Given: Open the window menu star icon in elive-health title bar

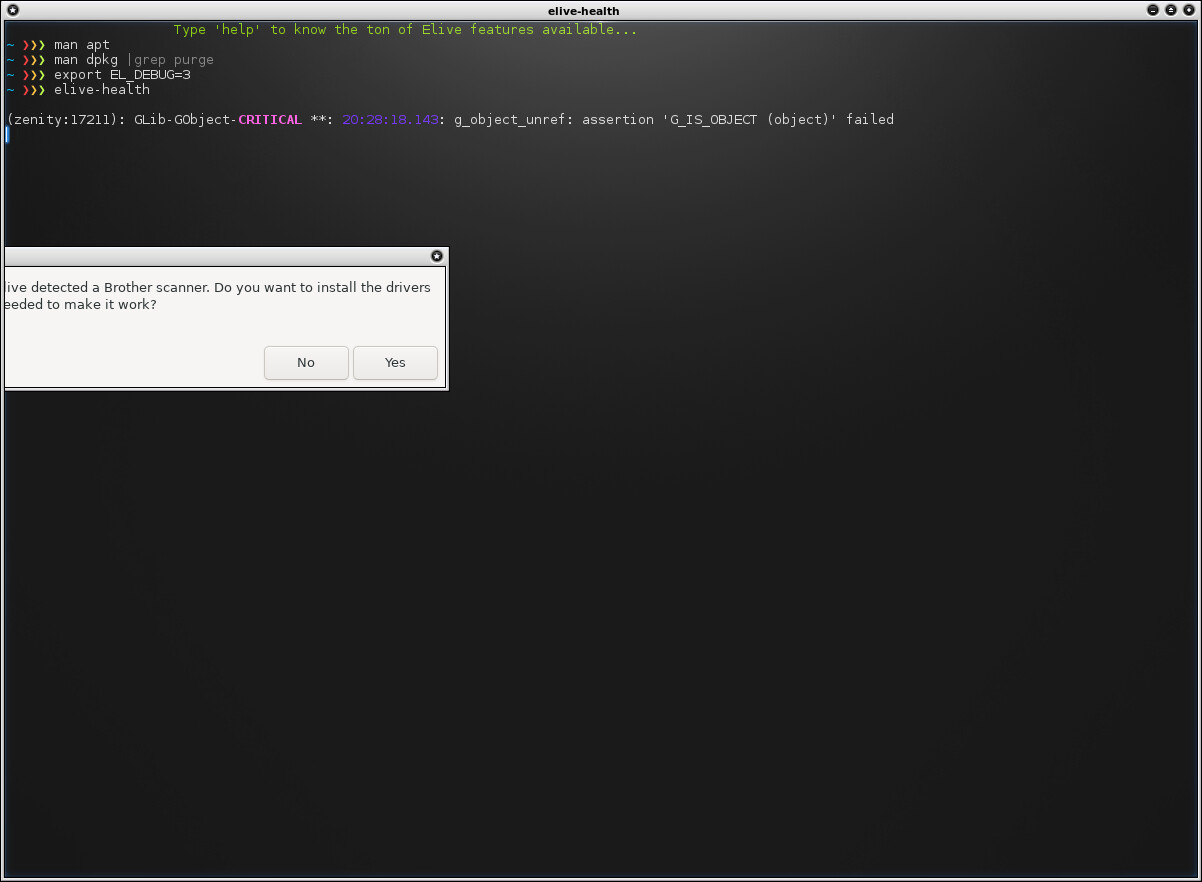Looking at the screenshot, I should [13, 10].
